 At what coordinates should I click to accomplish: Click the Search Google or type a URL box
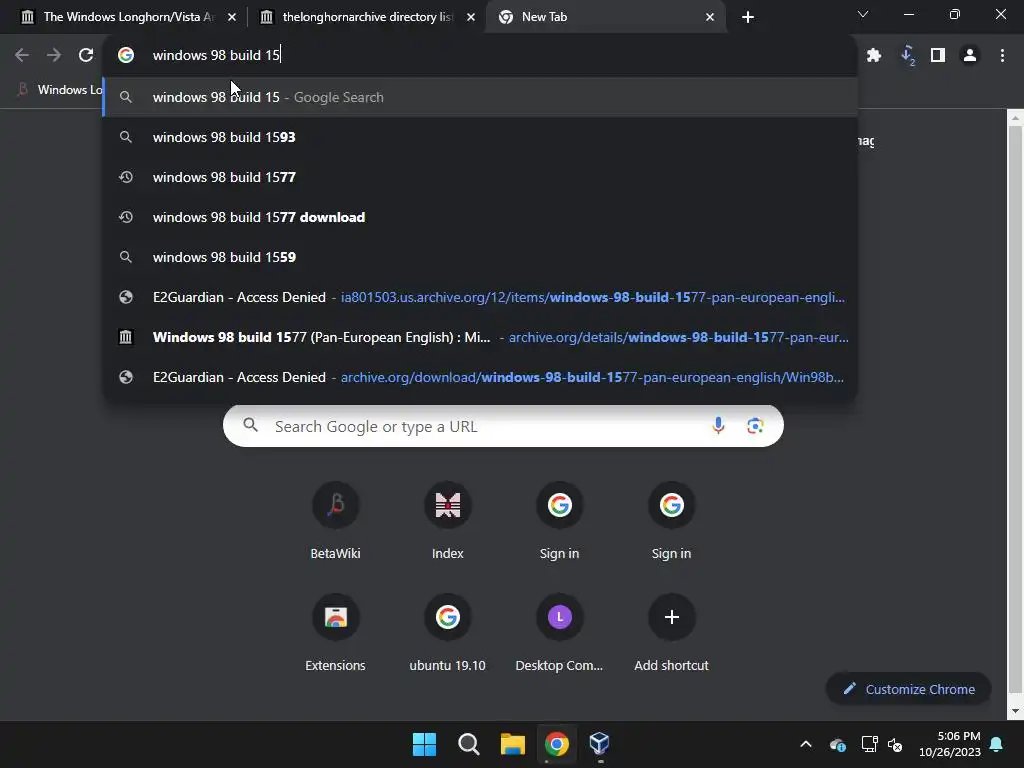point(503,426)
